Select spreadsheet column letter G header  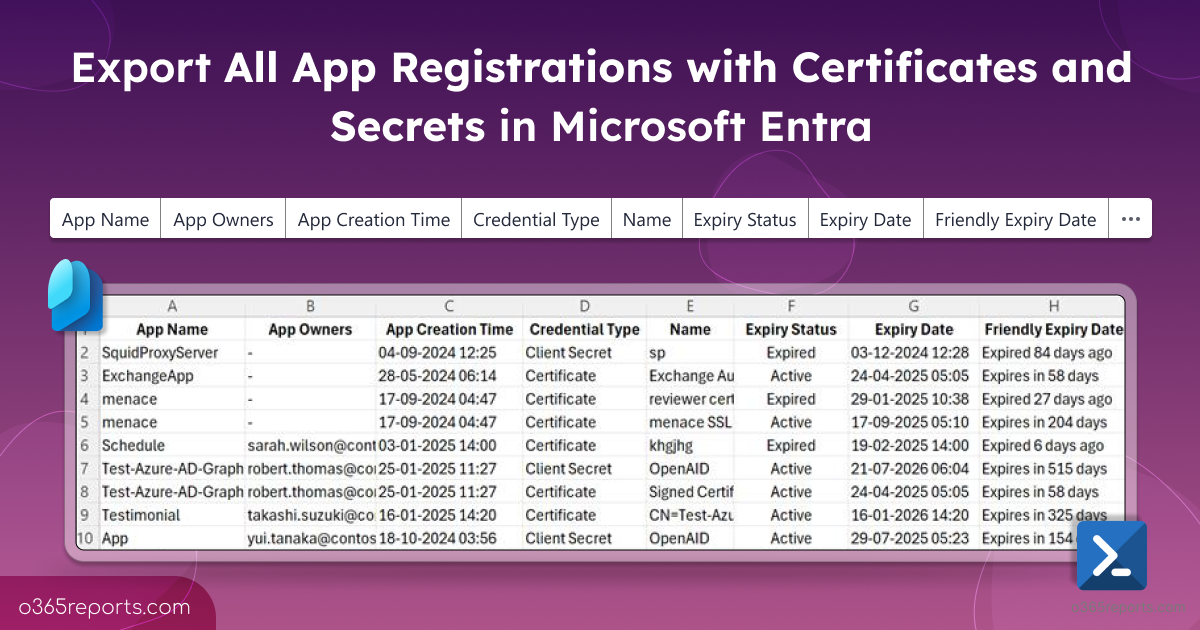[x=913, y=306]
